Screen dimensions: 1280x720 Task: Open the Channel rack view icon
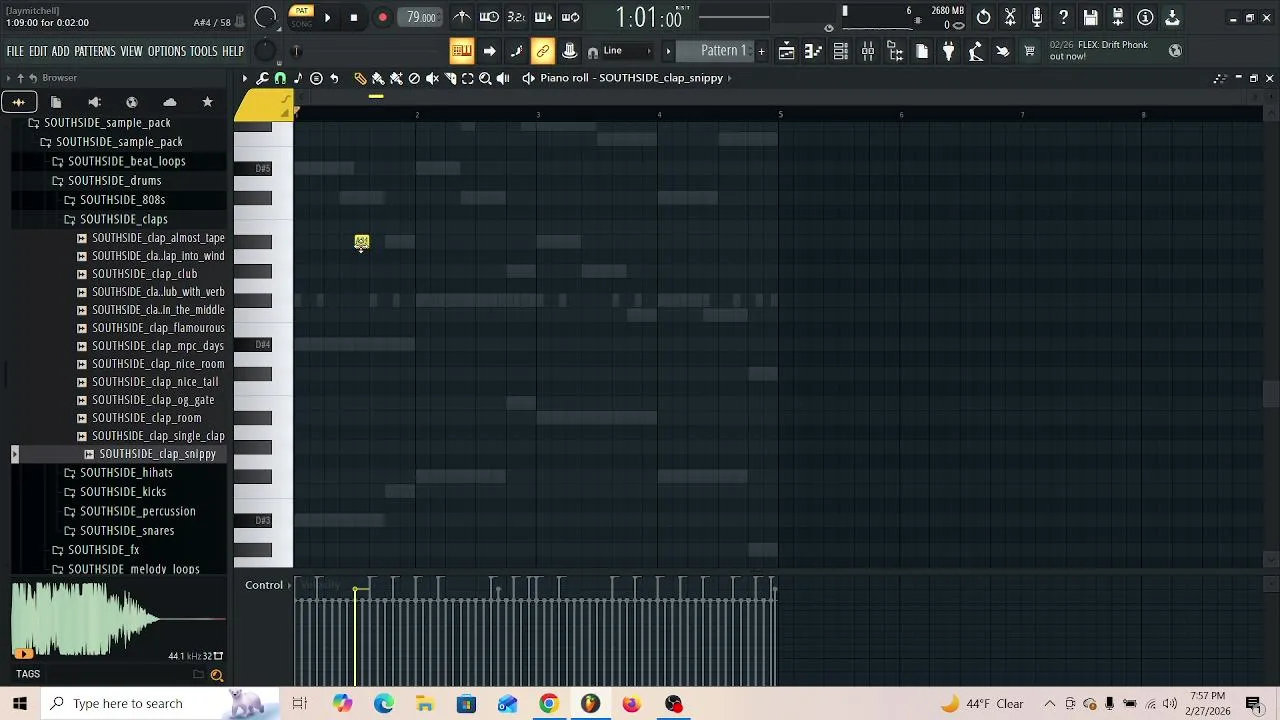coord(841,51)
